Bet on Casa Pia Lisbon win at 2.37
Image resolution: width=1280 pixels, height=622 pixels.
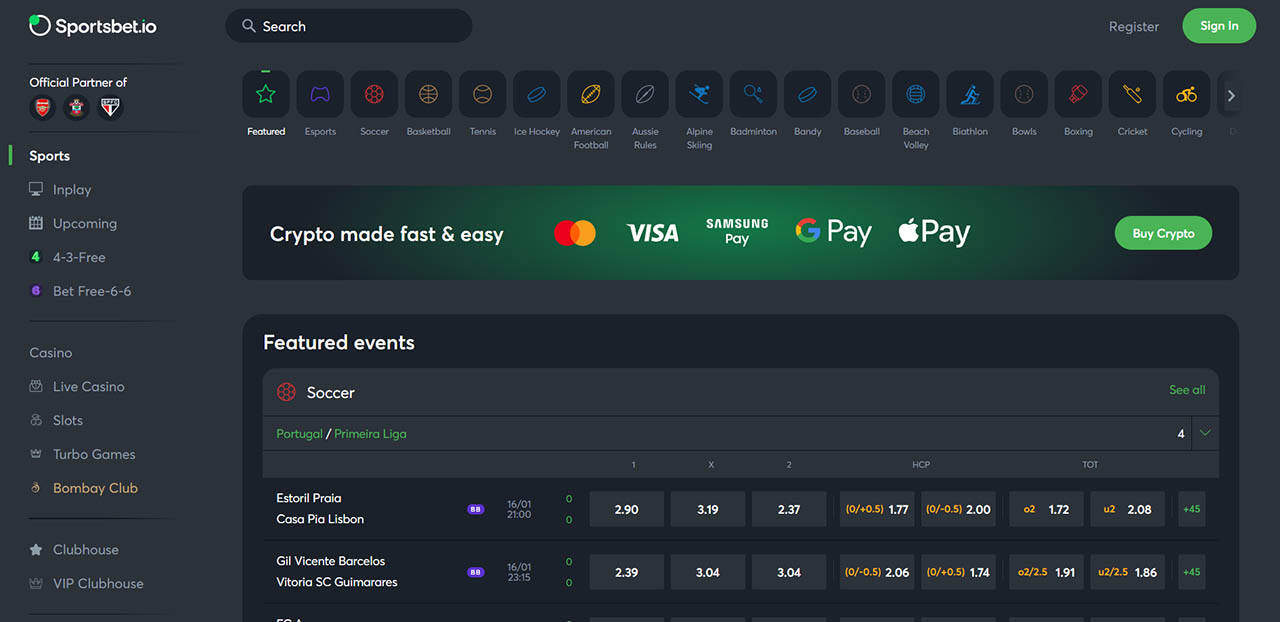pos(789,509)
